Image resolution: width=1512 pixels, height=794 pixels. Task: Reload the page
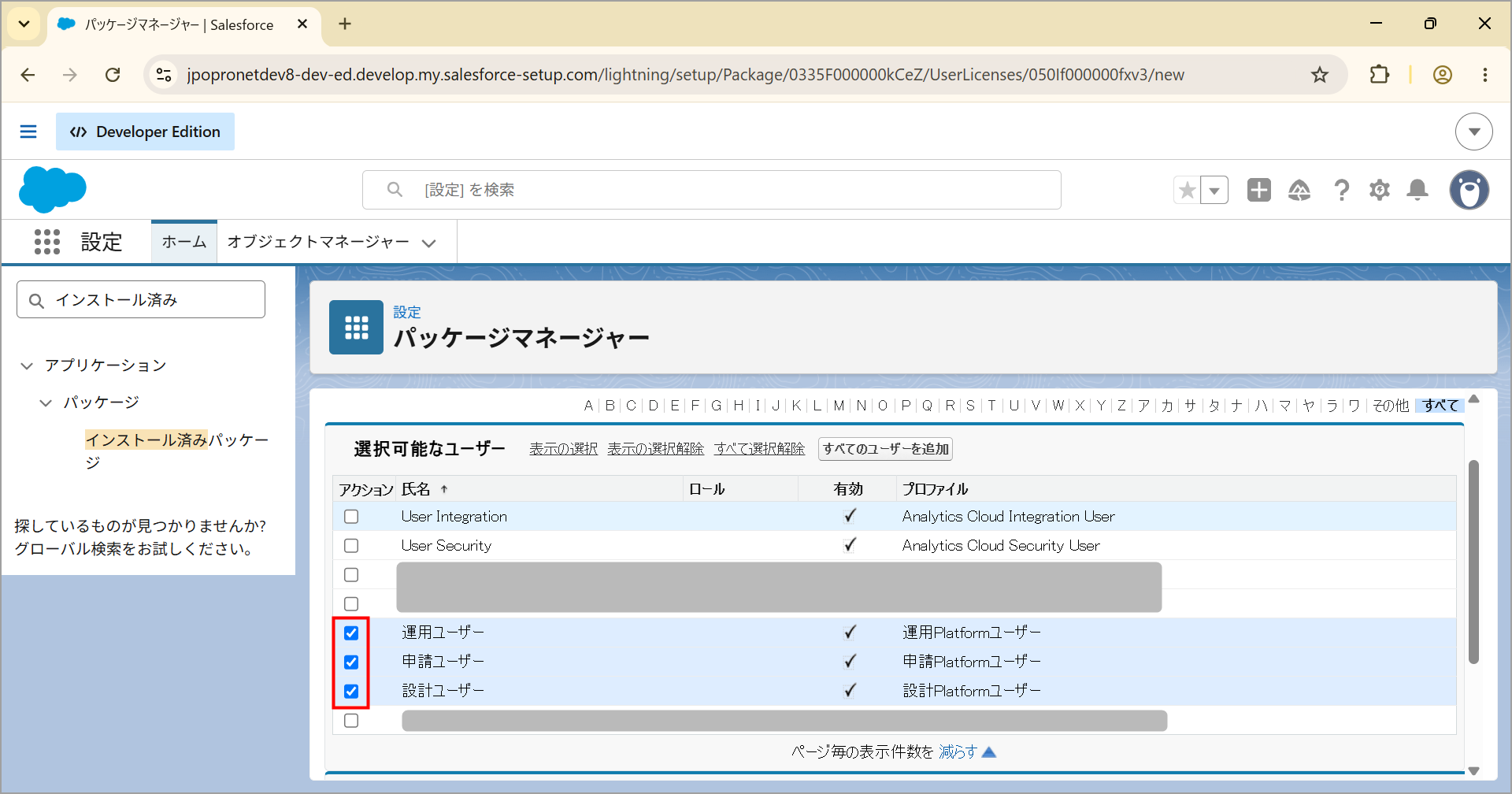[113, 75]
